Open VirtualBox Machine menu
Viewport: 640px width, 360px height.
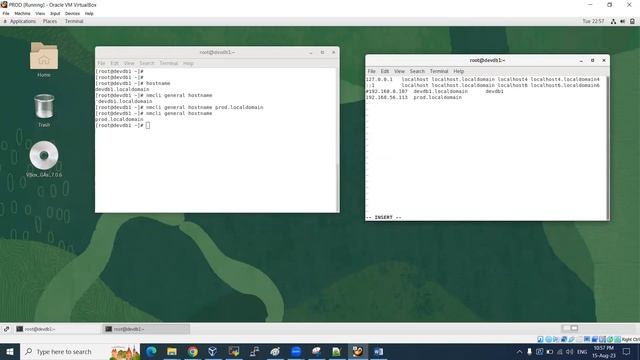pyautogui.click(x=22, y=13)
